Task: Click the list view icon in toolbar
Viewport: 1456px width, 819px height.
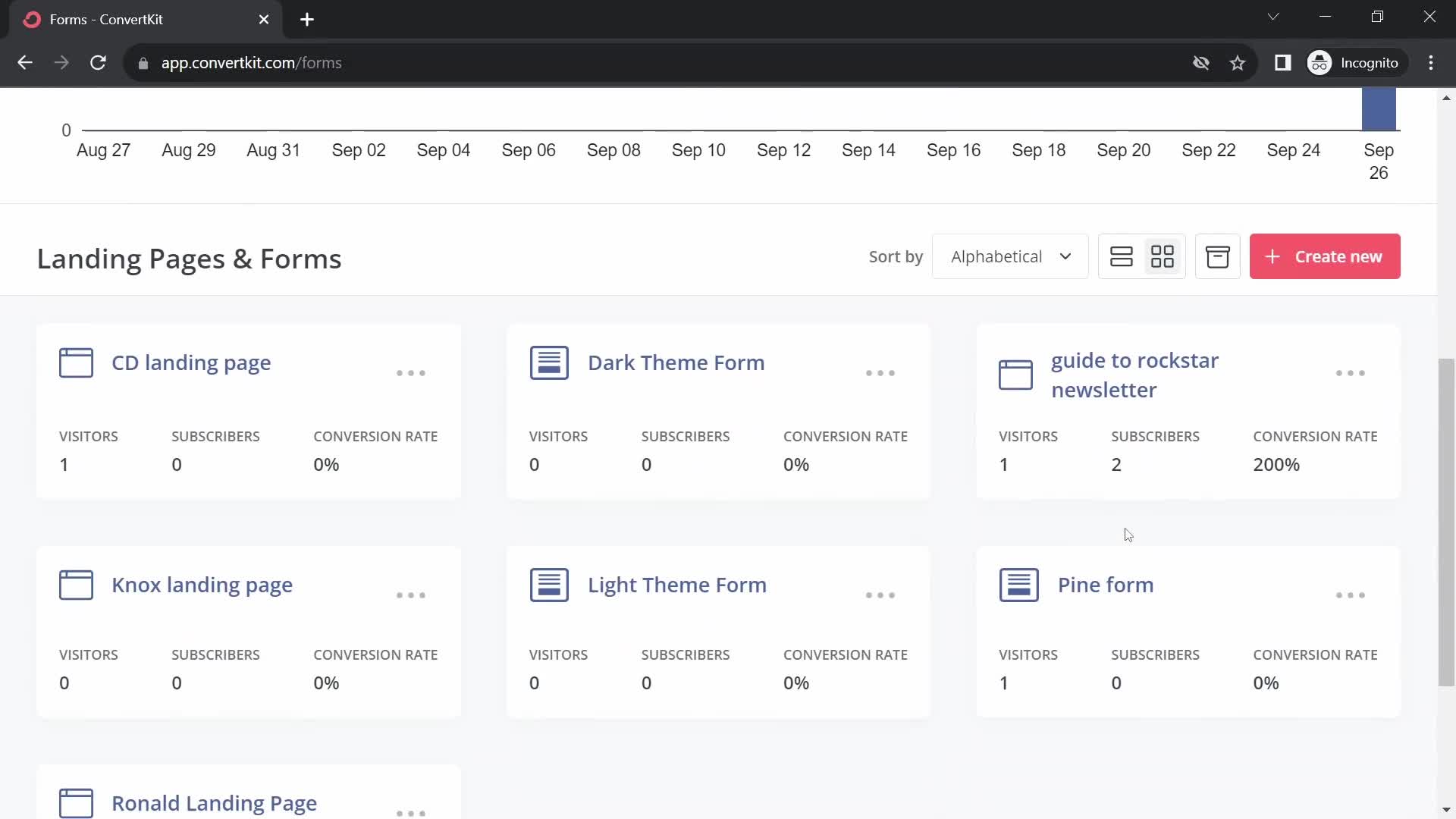Action: coord(1121,257)
